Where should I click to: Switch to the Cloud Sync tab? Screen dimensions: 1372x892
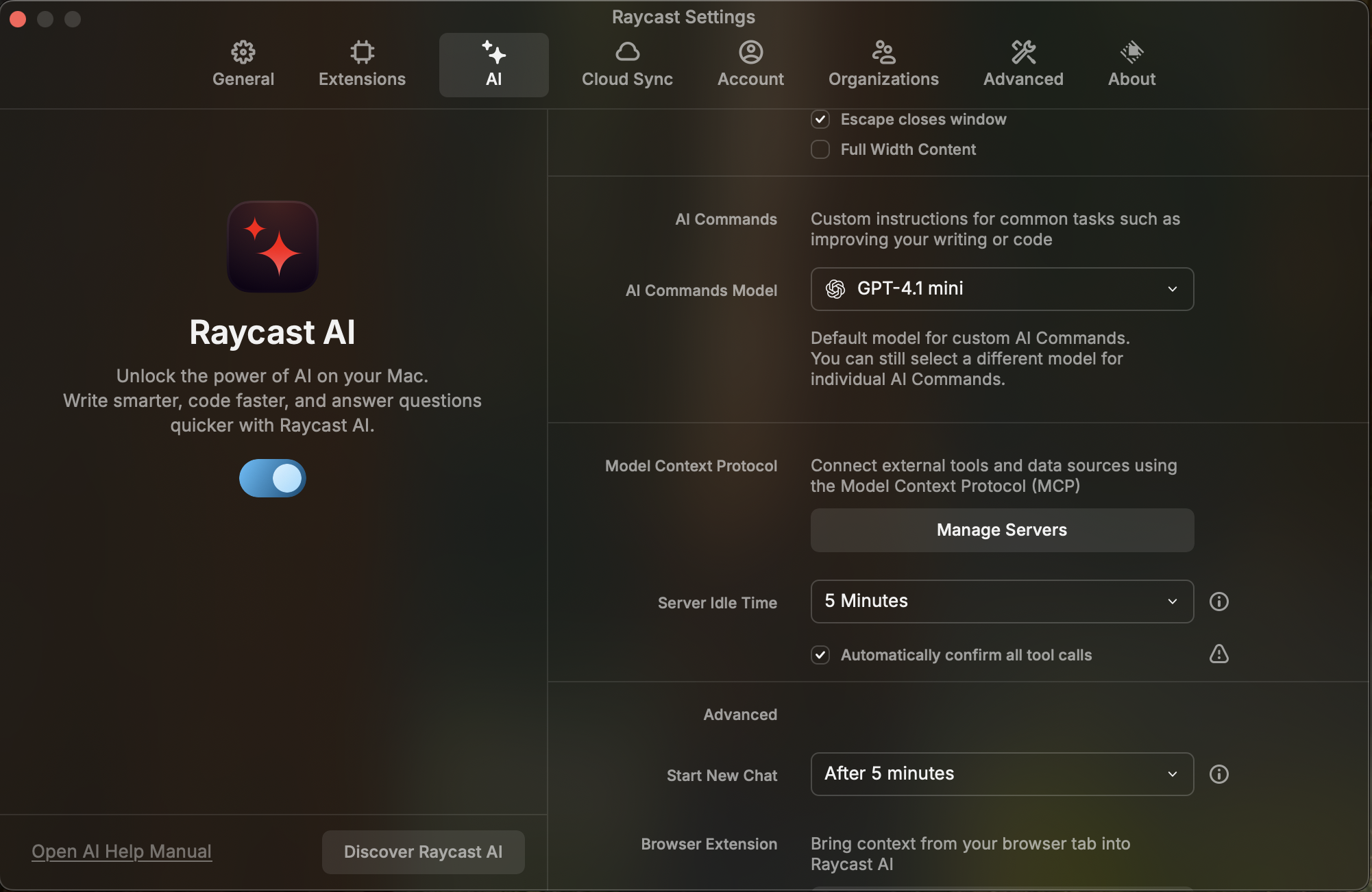(627, 65)
